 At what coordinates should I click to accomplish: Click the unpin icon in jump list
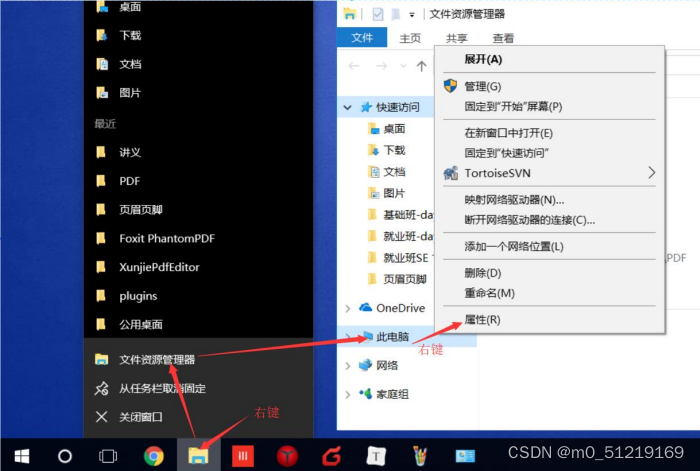(101, 388)
